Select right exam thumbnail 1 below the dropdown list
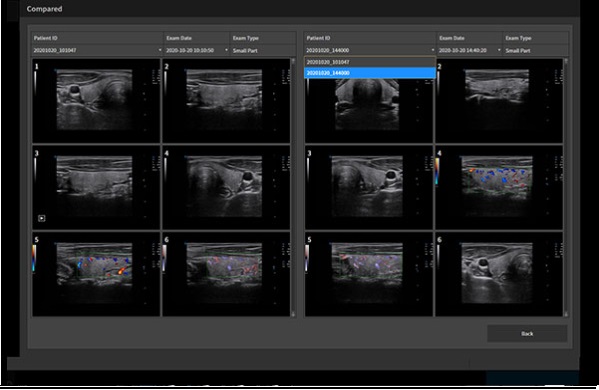Viewport: 599px width, 390px height. (369, 111)
